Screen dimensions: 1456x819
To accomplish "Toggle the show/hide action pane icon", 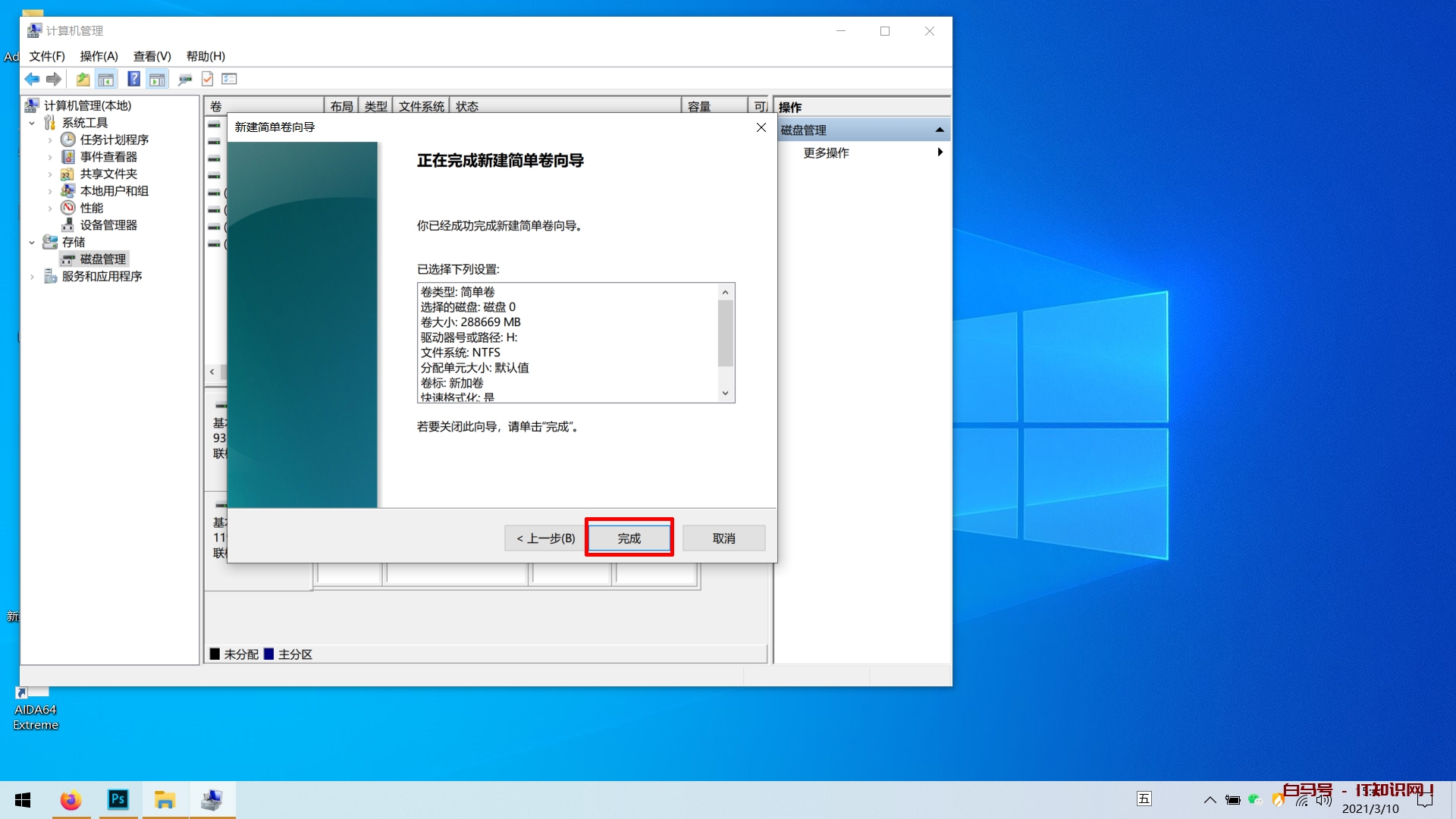I will (157, 79).
